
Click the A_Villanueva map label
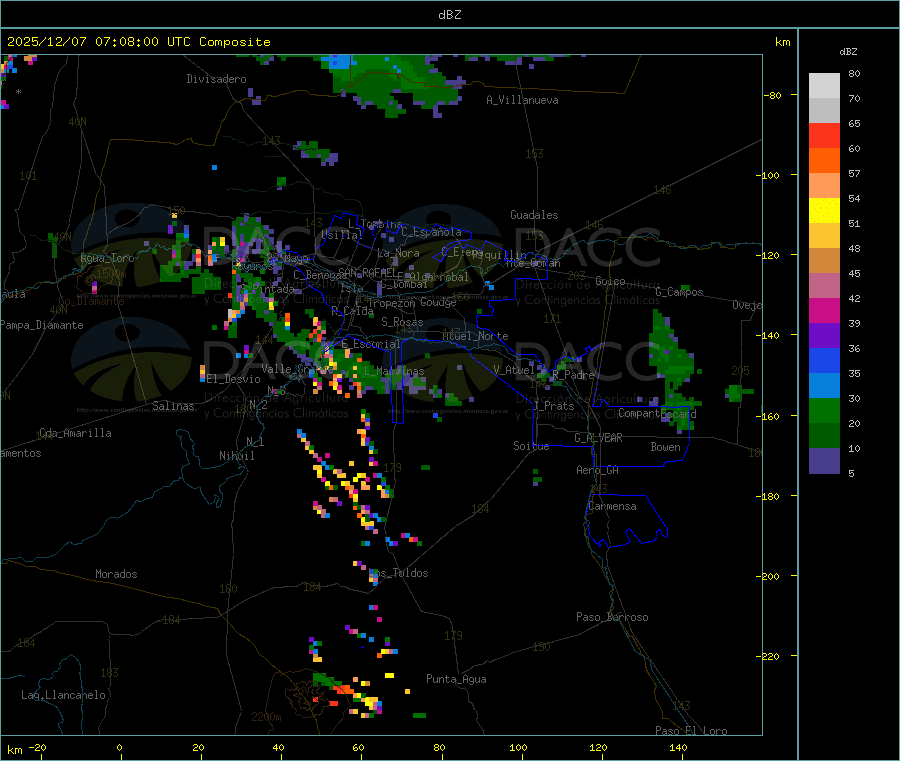[522, 100]
